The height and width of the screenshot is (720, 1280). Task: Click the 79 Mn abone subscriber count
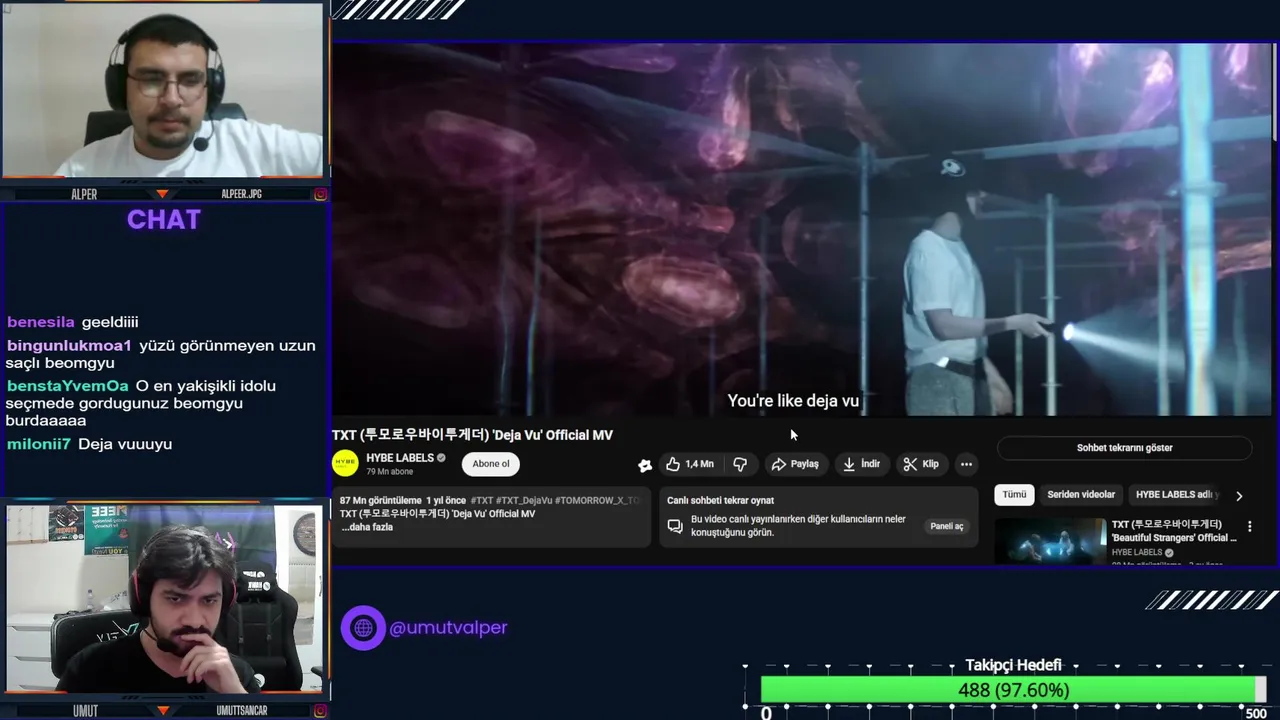click(389, 472)
